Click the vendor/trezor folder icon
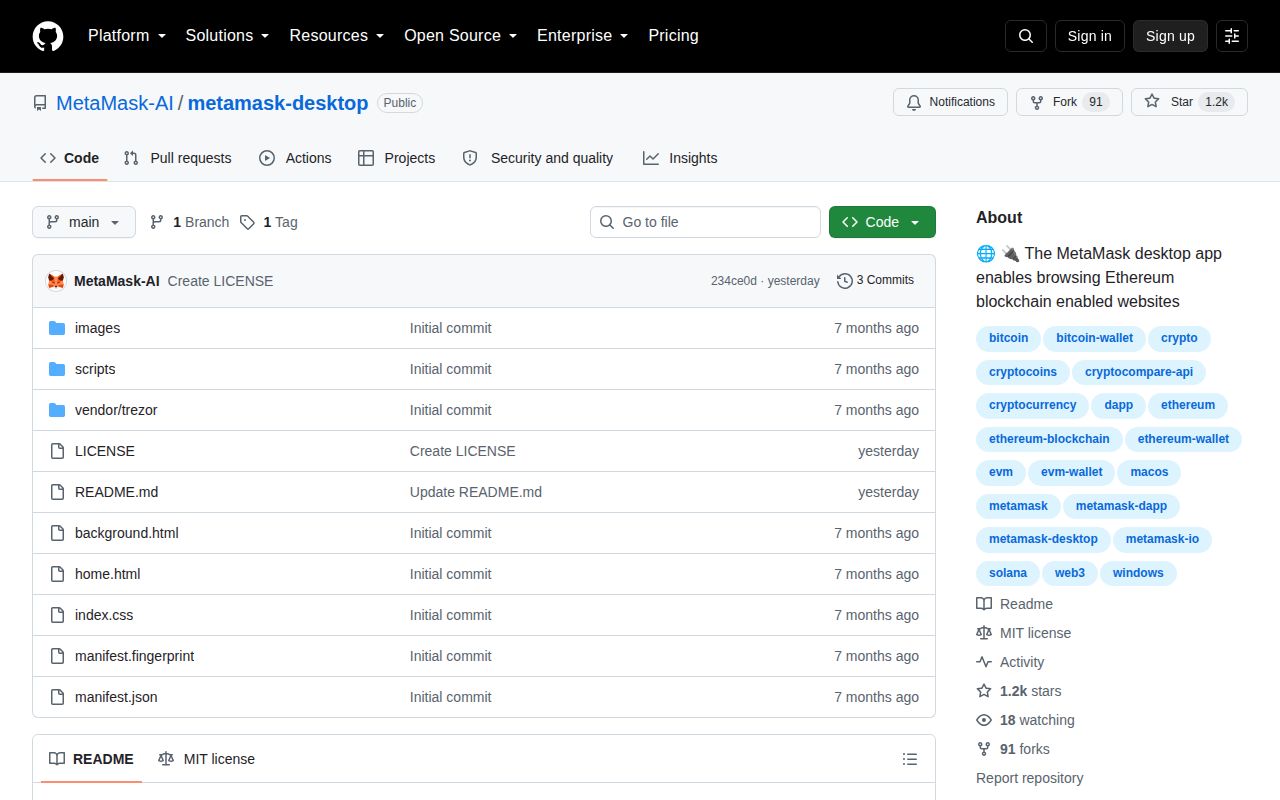 point(57,410)
